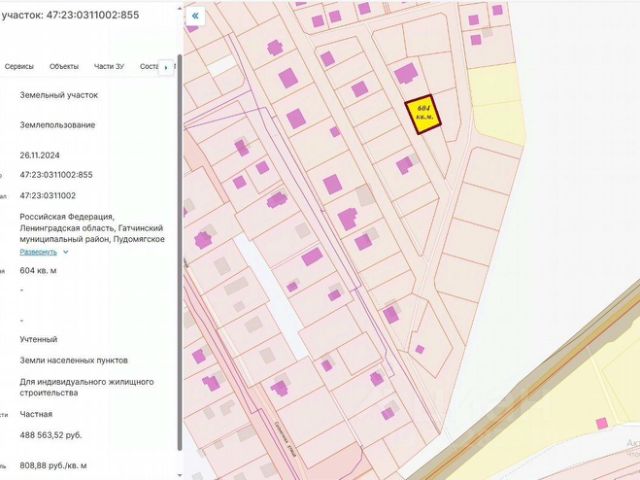Click the date 26.11.2024
This screenshot has height=480, width=640.
(x=40, y=155)
